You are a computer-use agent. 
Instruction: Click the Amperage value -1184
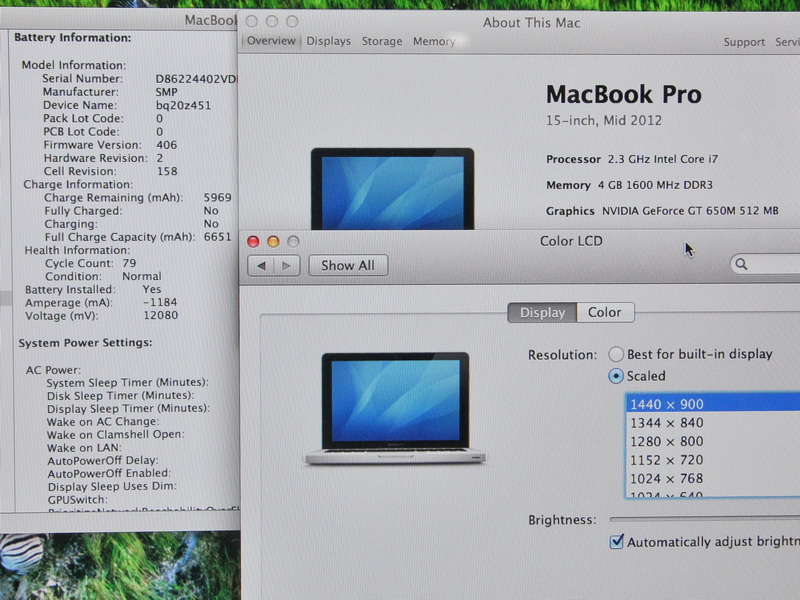[160, 302]
